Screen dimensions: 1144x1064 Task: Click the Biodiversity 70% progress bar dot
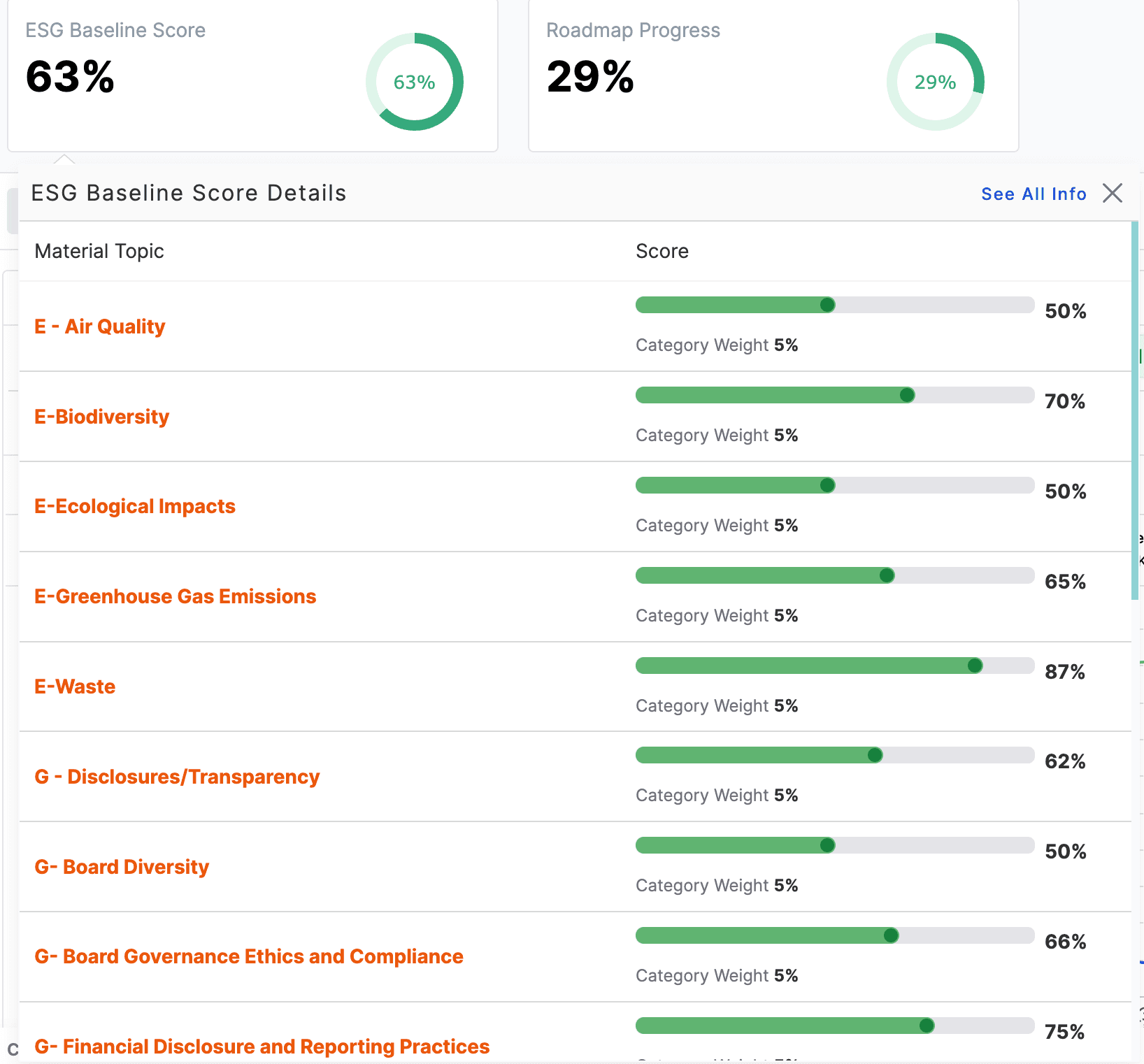(907, 395)
